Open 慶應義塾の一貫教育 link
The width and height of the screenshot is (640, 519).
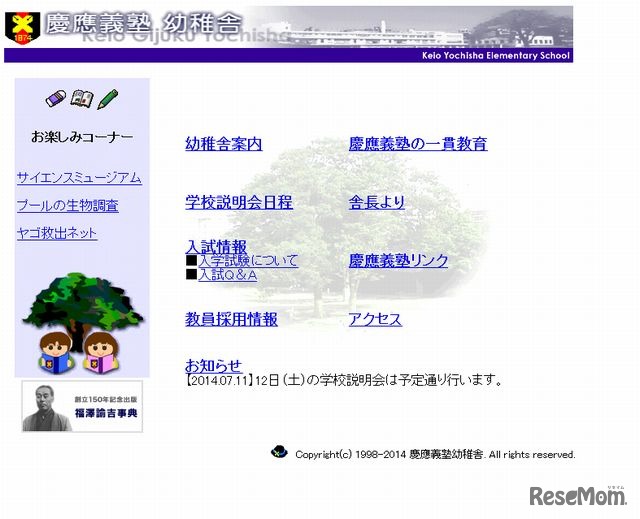pos(418,144)
